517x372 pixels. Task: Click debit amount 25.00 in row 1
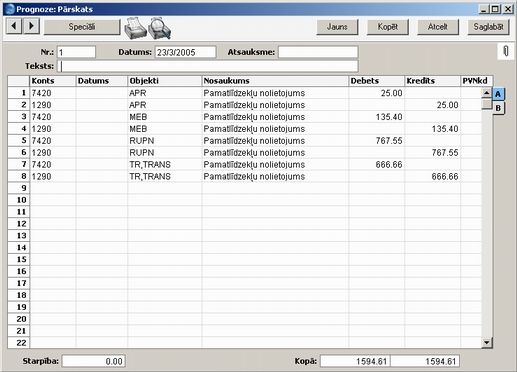click(391, 93)
